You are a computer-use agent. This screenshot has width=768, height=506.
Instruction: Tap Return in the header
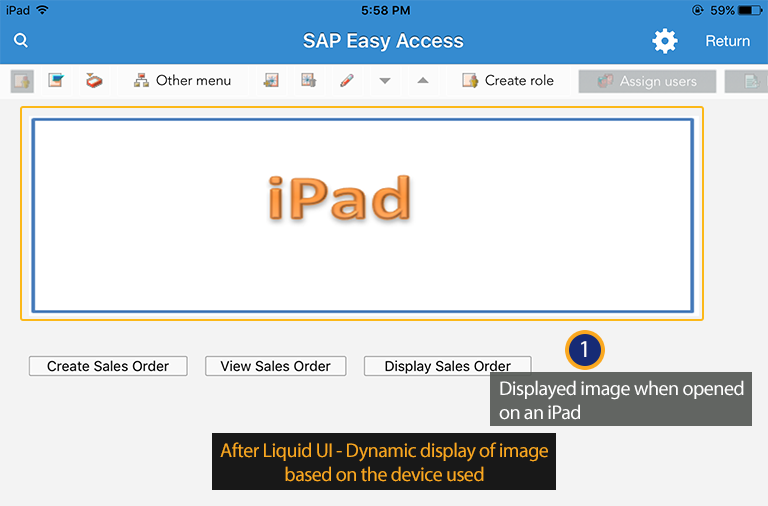coord(727,41)
